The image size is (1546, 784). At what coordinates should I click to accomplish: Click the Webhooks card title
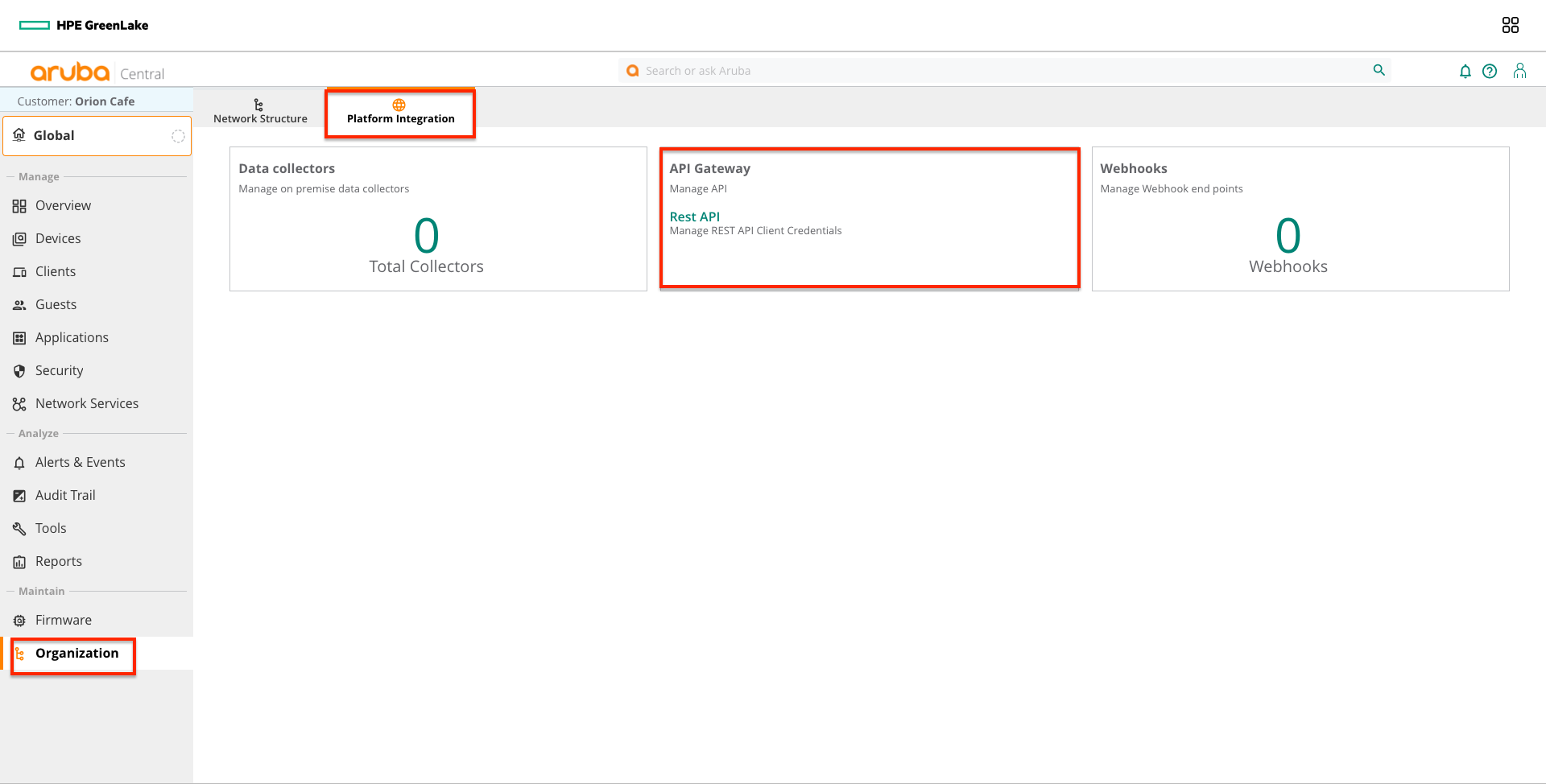(x=1134, y=168)
